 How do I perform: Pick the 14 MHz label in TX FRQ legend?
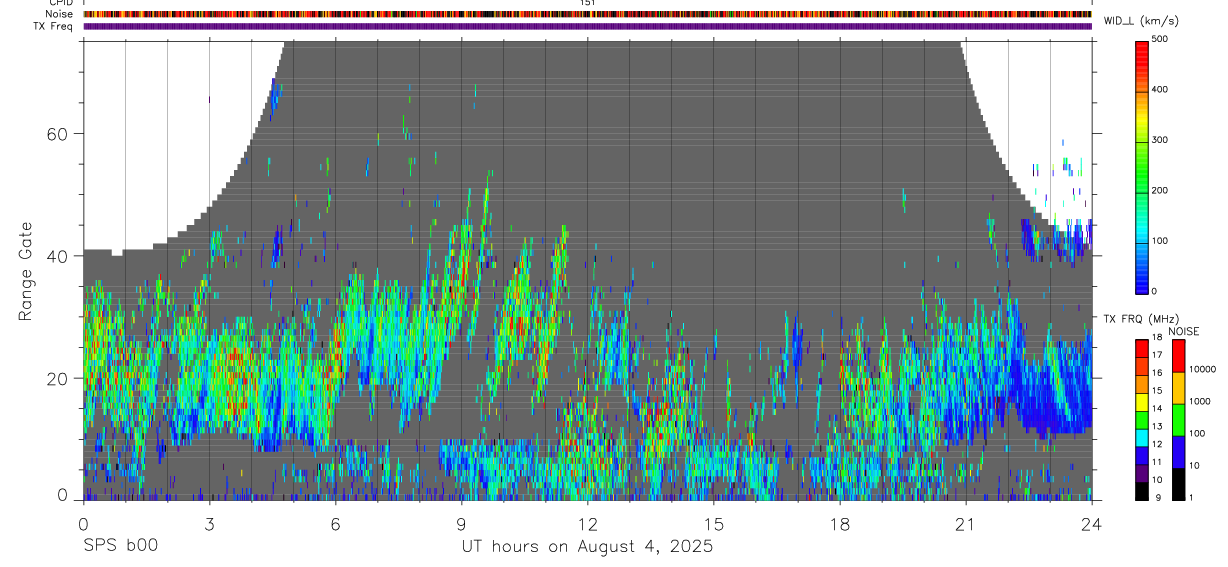point(1158,409)
